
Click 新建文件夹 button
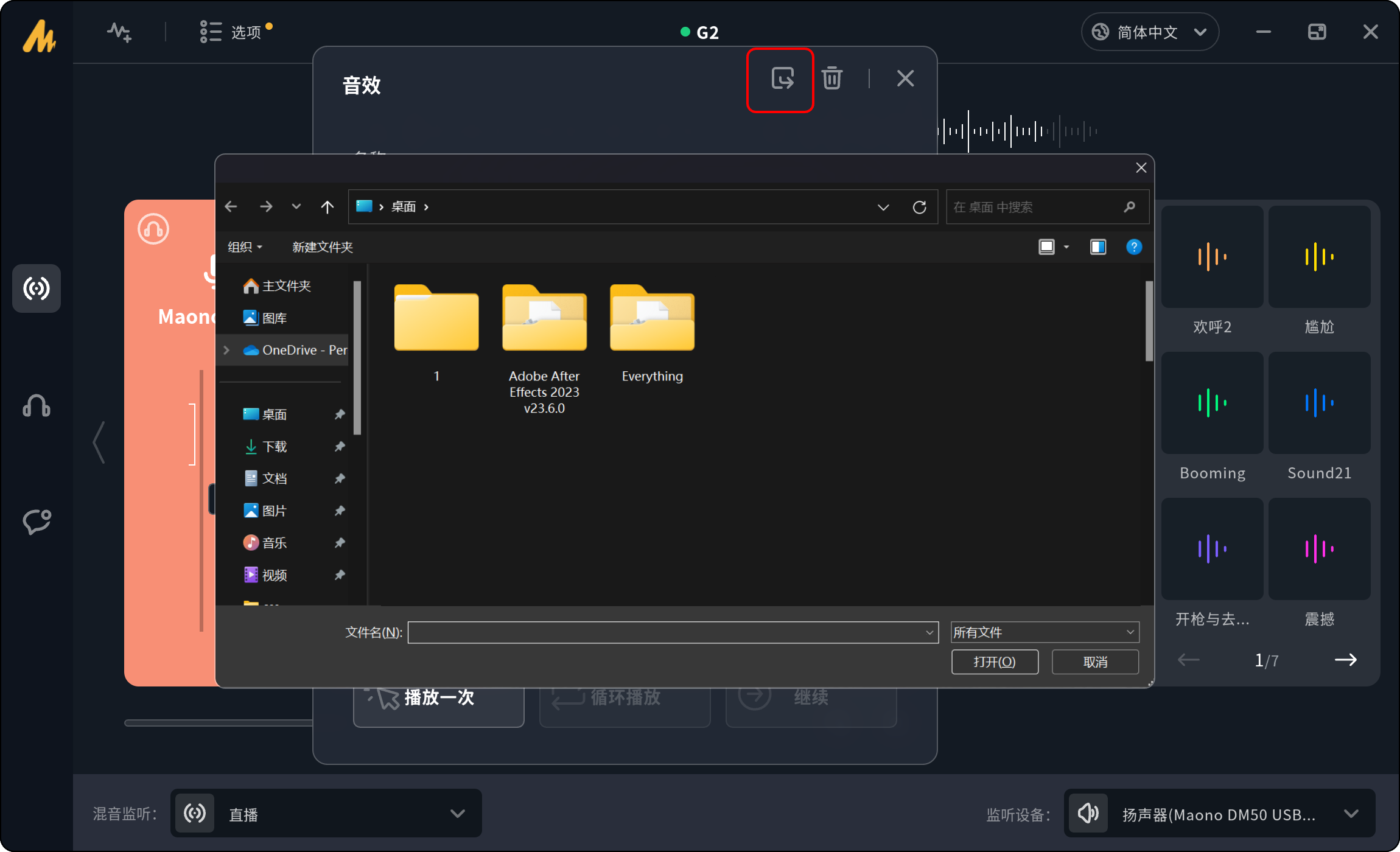pyautogui.click(x=322, y=247)
